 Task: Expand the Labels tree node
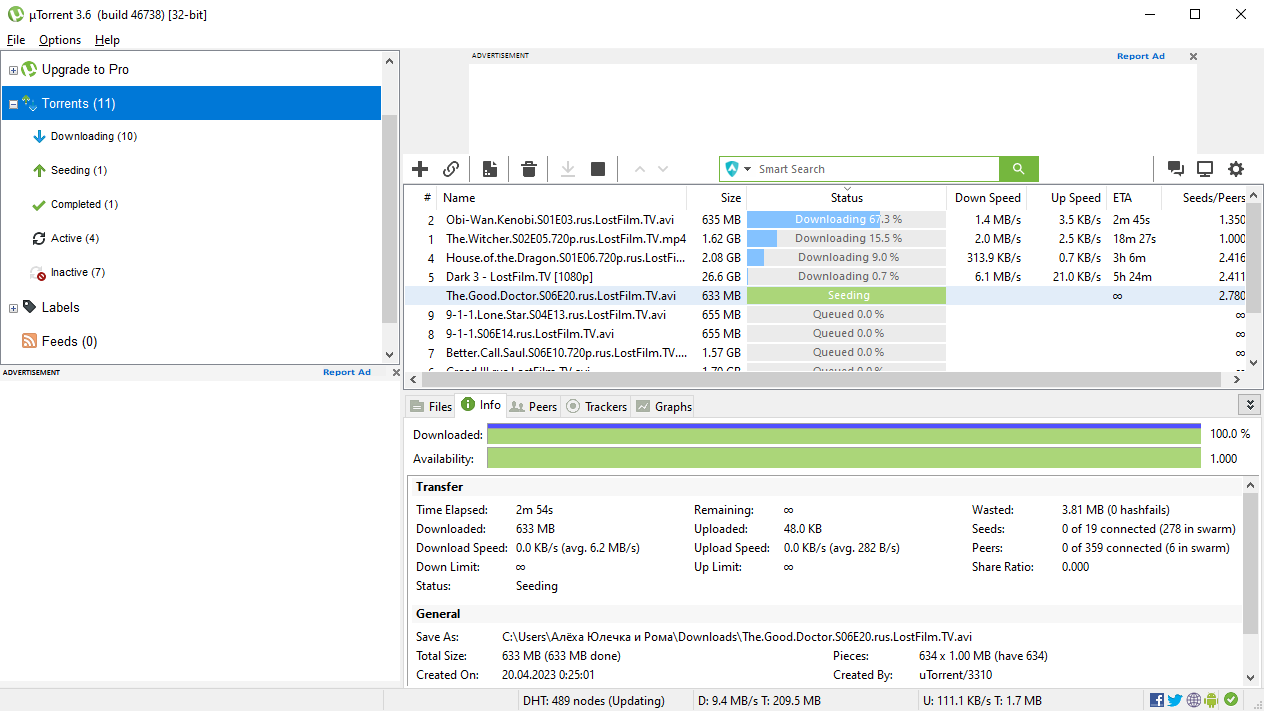point(13,308)
